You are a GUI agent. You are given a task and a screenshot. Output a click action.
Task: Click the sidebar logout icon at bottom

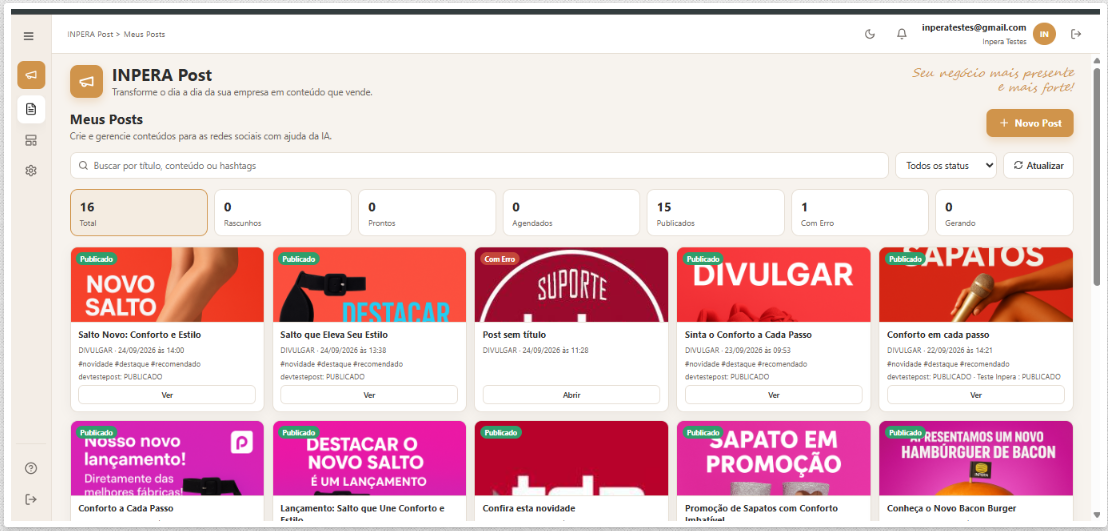pos(30,499)
